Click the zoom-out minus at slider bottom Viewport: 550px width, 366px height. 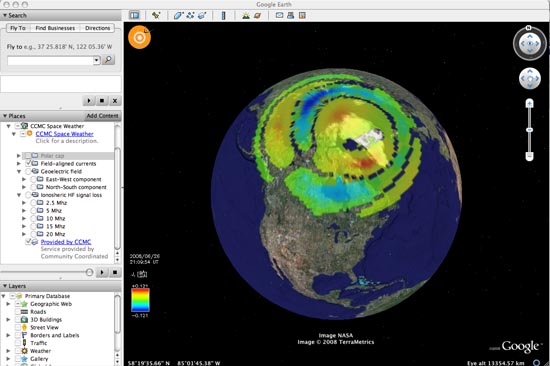(530, 156)
